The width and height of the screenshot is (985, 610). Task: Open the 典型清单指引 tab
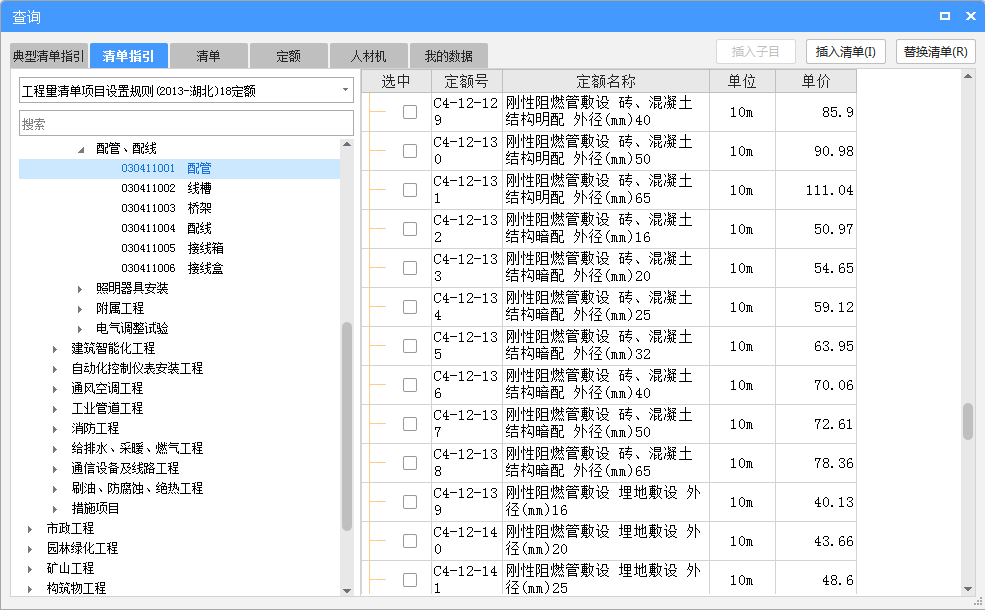tap(45, 55)
